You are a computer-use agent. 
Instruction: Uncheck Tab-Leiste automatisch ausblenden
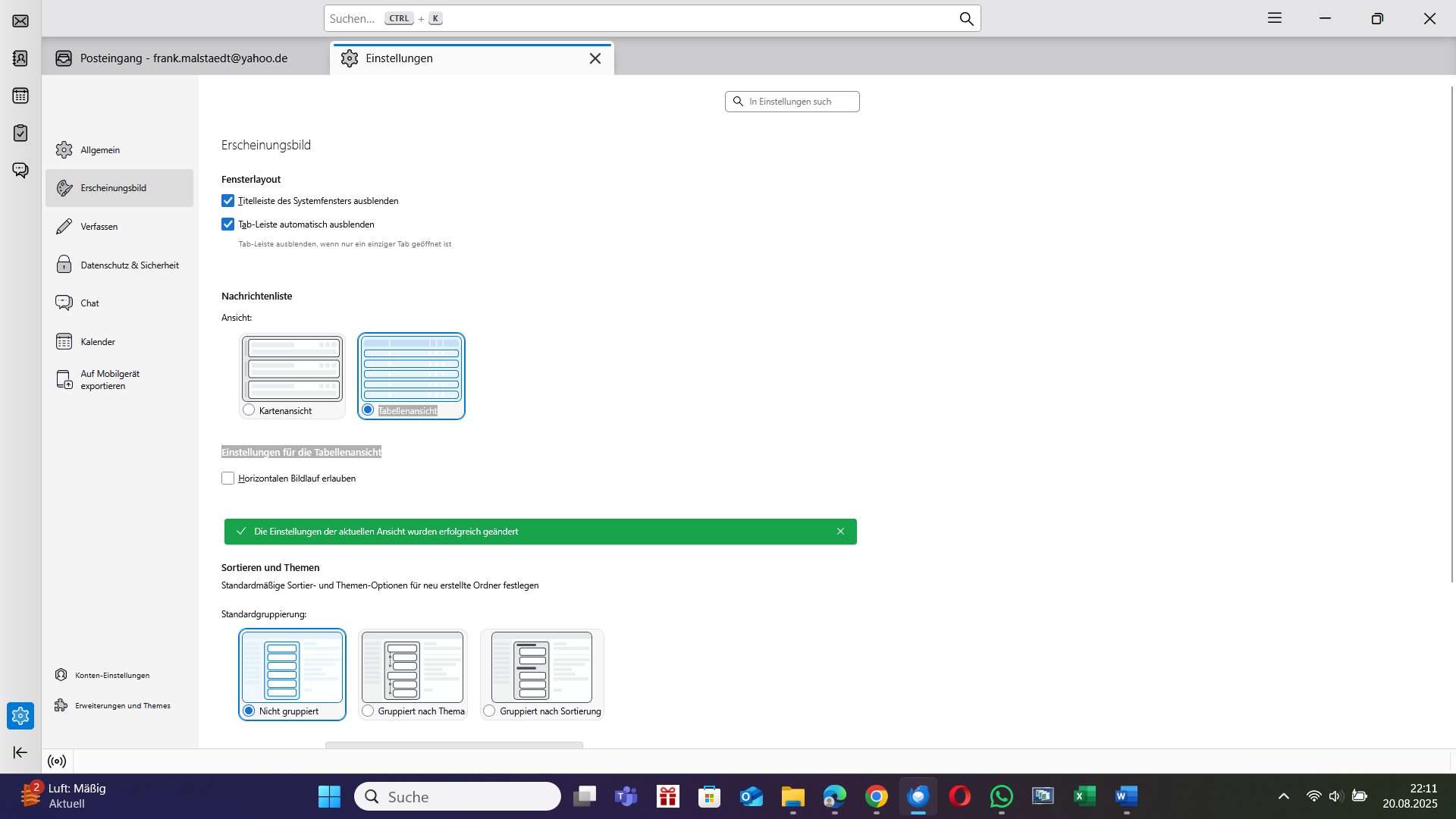click(x=227, y=224)
